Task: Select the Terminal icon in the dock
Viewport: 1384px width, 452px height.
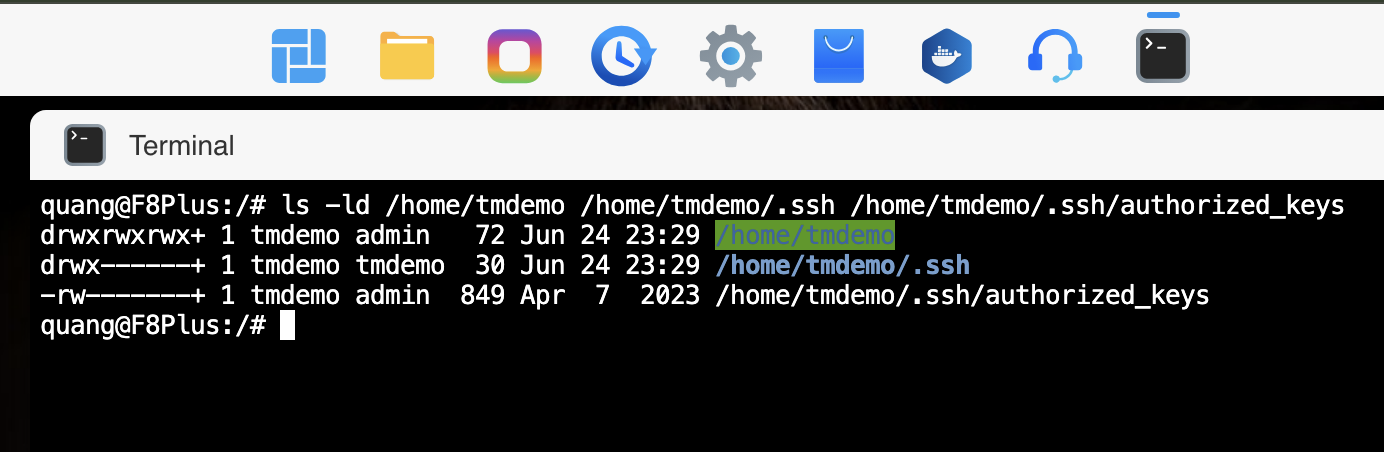Action: pyautogui.click(x=1163, y=56)
